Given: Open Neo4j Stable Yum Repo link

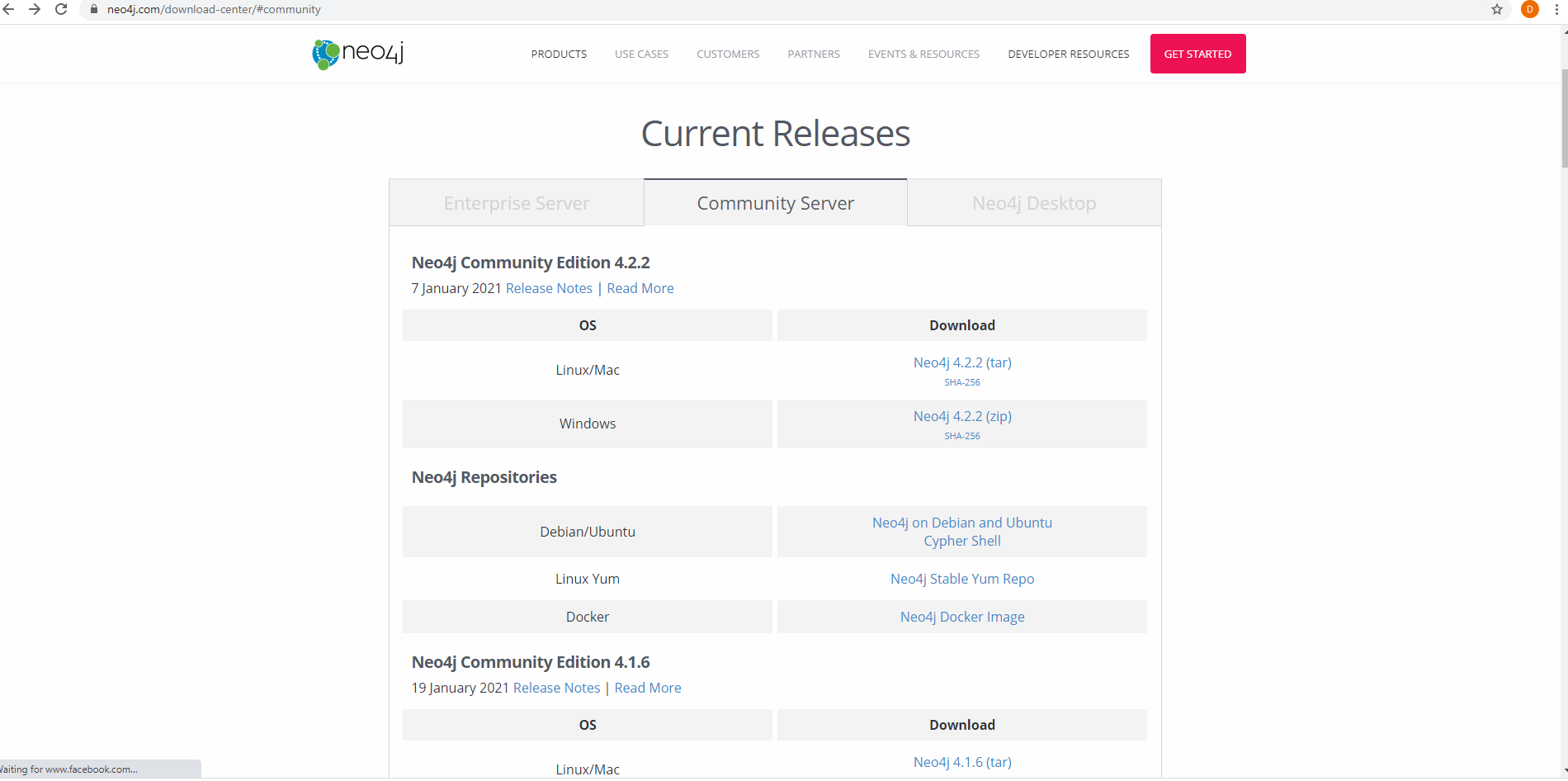Looking at the screenshot, I should pyautogui.click(x=962, y=579).
